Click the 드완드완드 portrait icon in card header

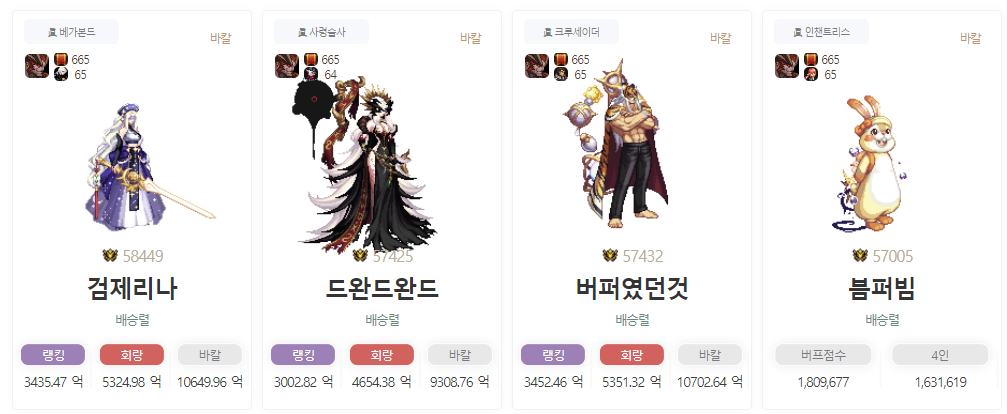(x=287, y=66)
